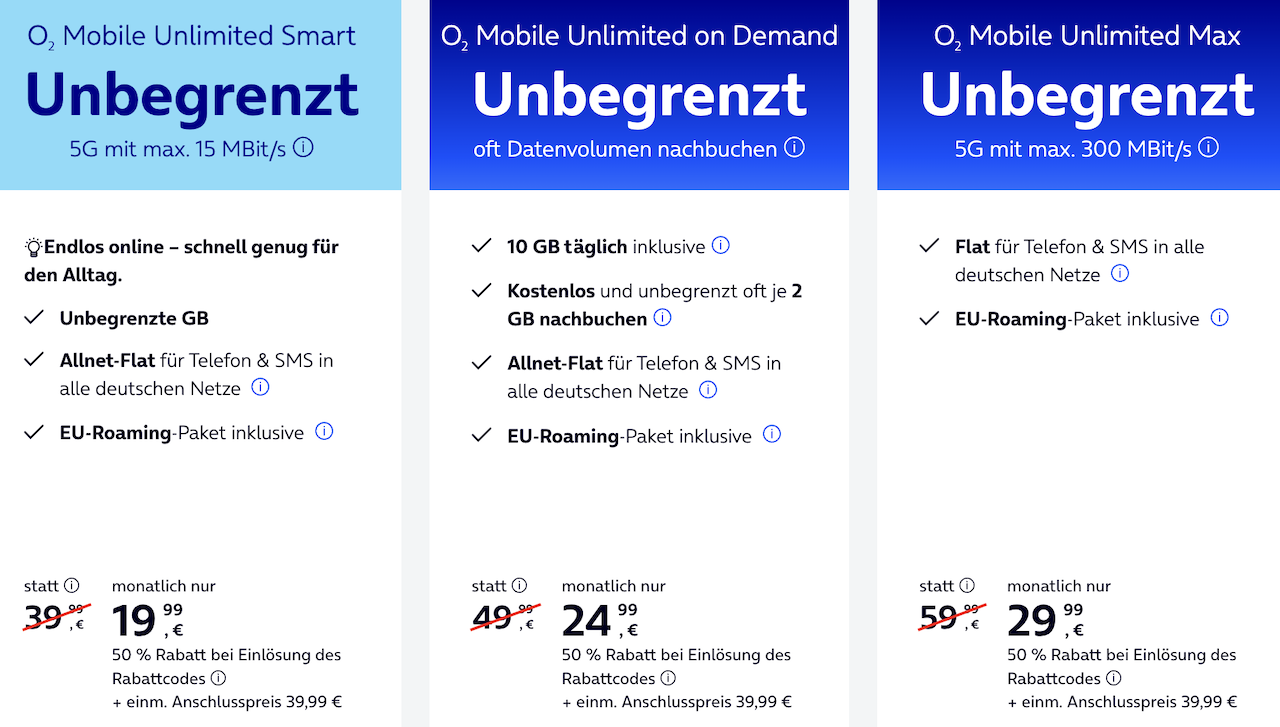Info icon beside statt 59,99 price
The image size is (1280, 727).
[x=967, y=586]
